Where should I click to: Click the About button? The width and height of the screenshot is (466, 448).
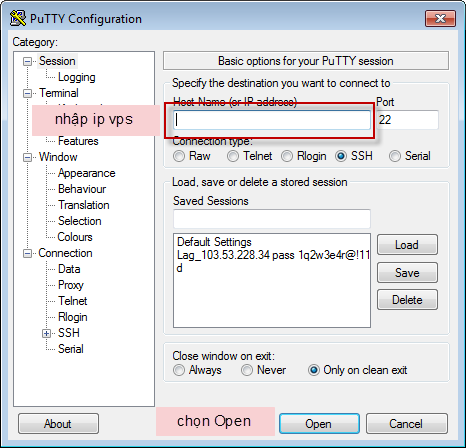[58, 424]
